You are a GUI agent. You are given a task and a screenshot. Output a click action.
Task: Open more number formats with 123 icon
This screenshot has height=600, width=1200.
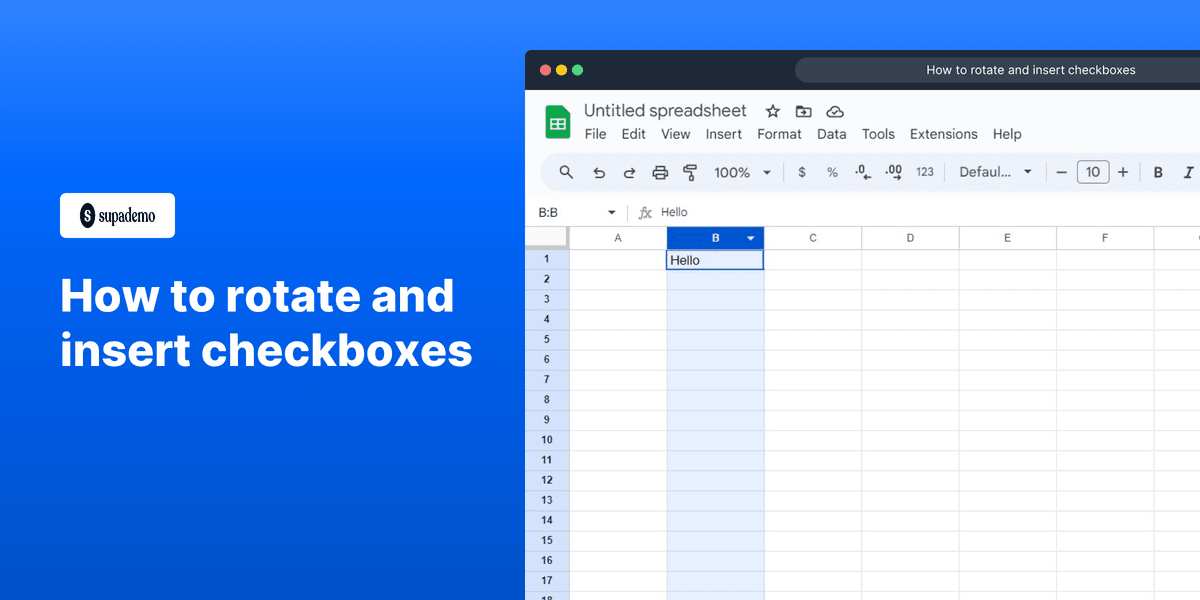924,172
